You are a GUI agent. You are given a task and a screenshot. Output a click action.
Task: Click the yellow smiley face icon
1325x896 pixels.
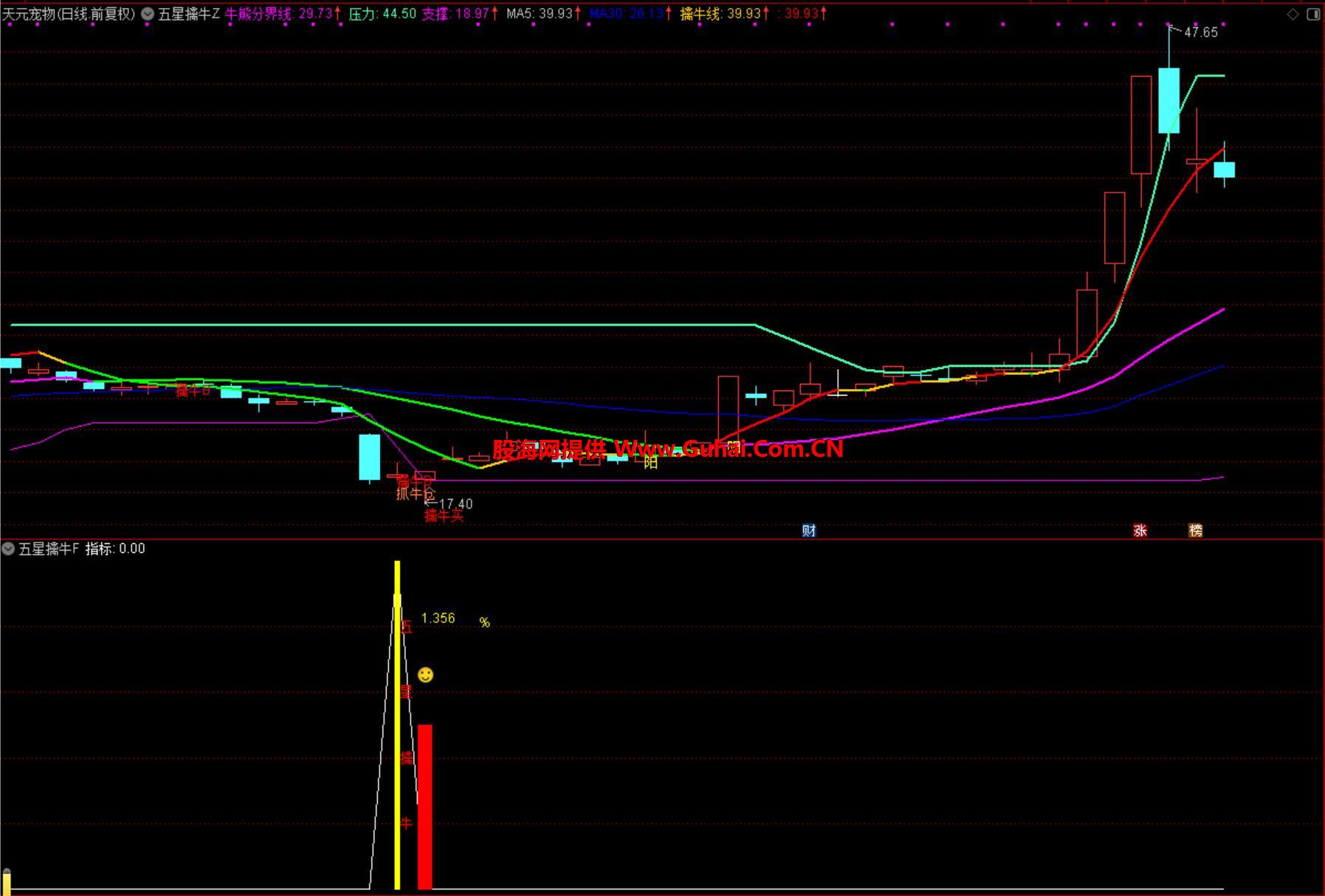coord(425,675)
